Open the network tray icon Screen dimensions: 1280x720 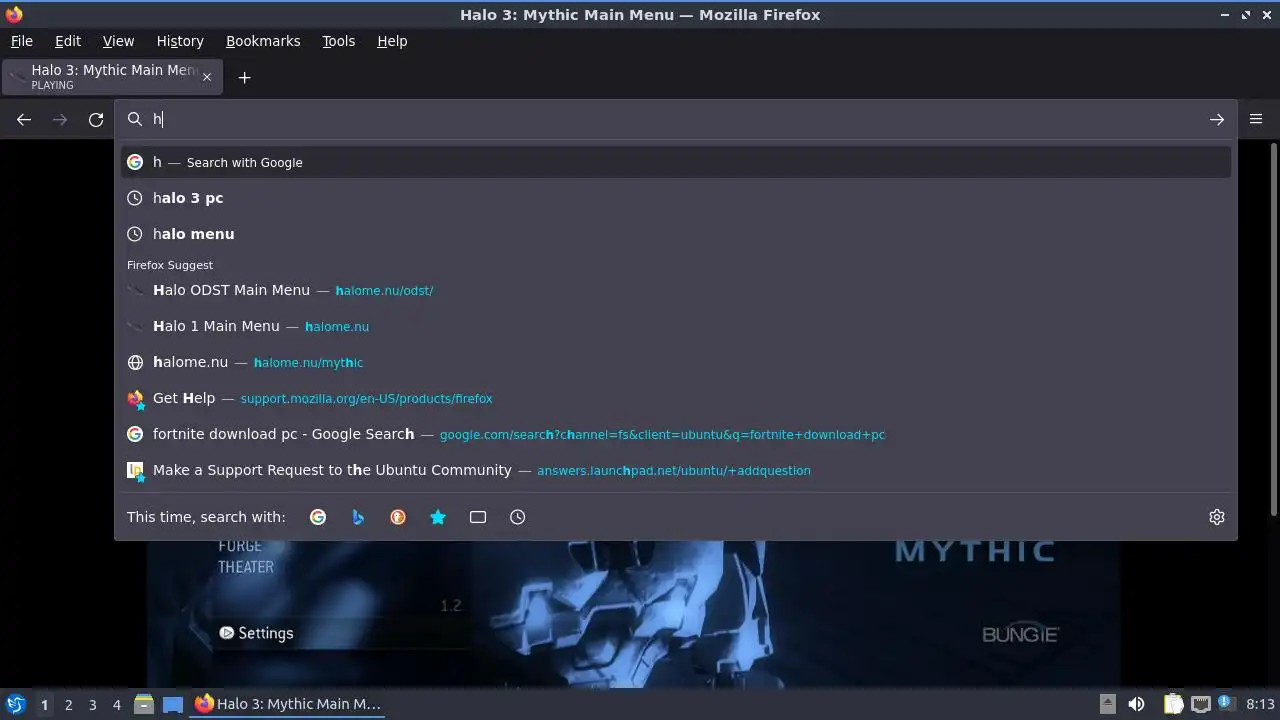(x=1201, y=704)
